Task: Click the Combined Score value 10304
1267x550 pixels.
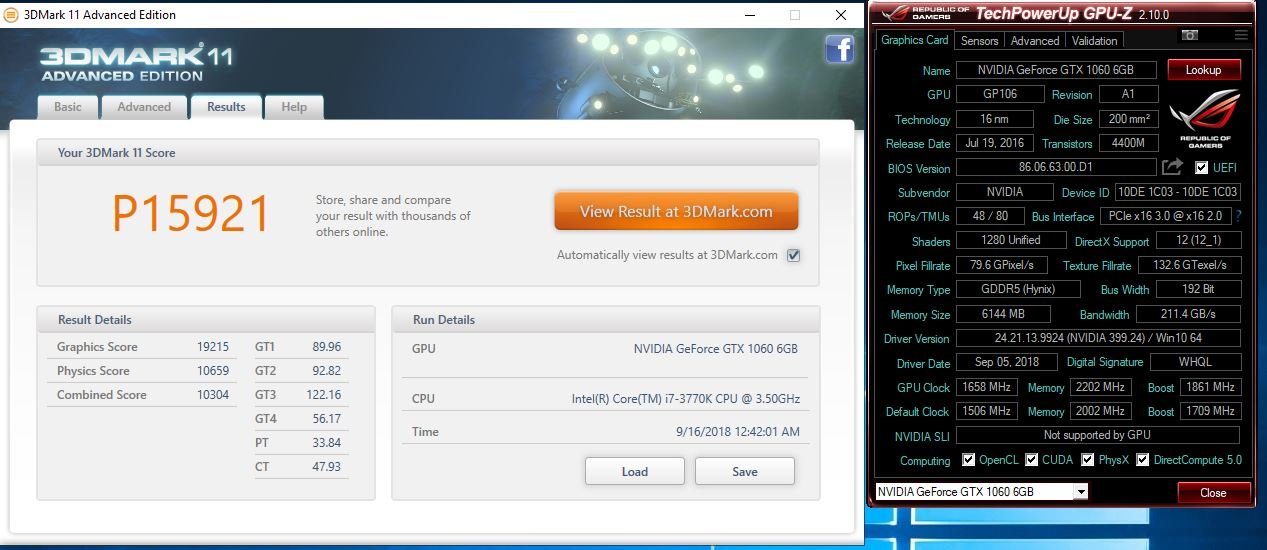Action: coord(213,395)
